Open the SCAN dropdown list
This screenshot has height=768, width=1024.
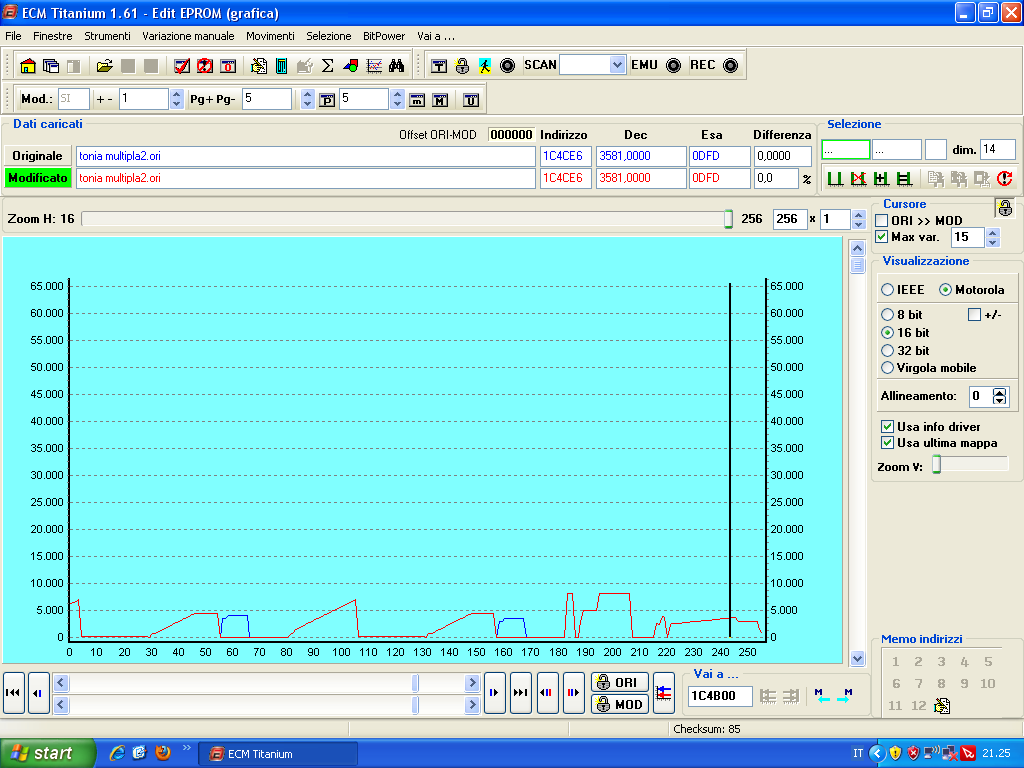[x=616, y=65]
